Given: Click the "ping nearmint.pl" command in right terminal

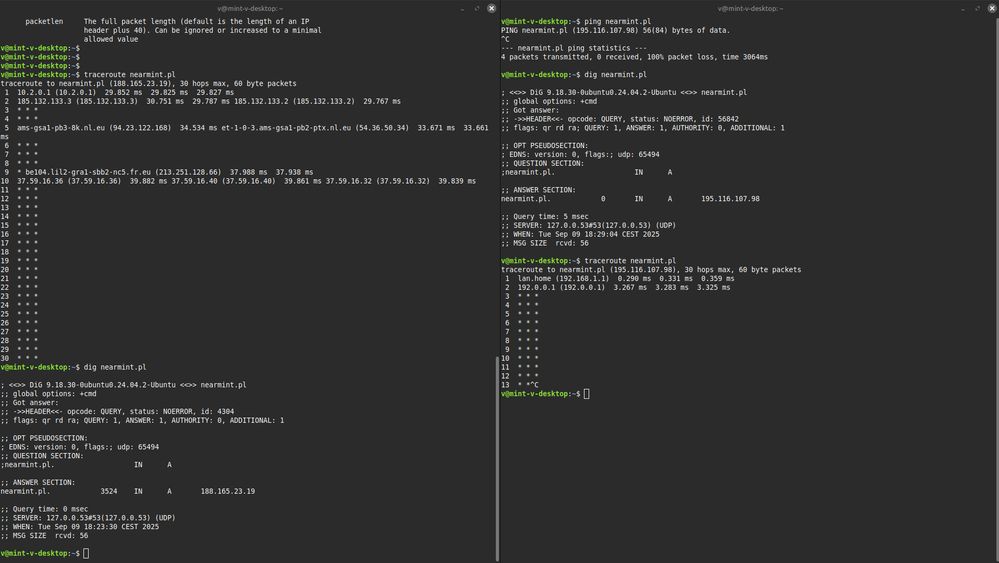Looking at the screenshot, I should (x=618, y=20).
